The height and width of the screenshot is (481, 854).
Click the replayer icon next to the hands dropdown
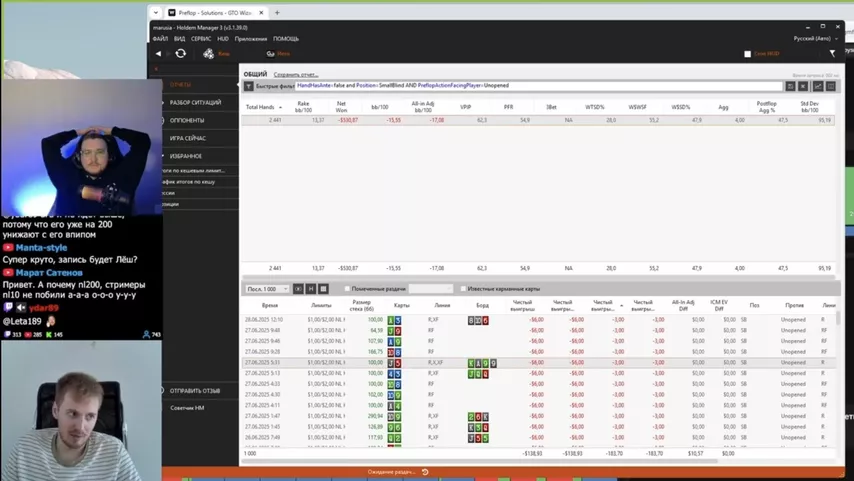298,289
